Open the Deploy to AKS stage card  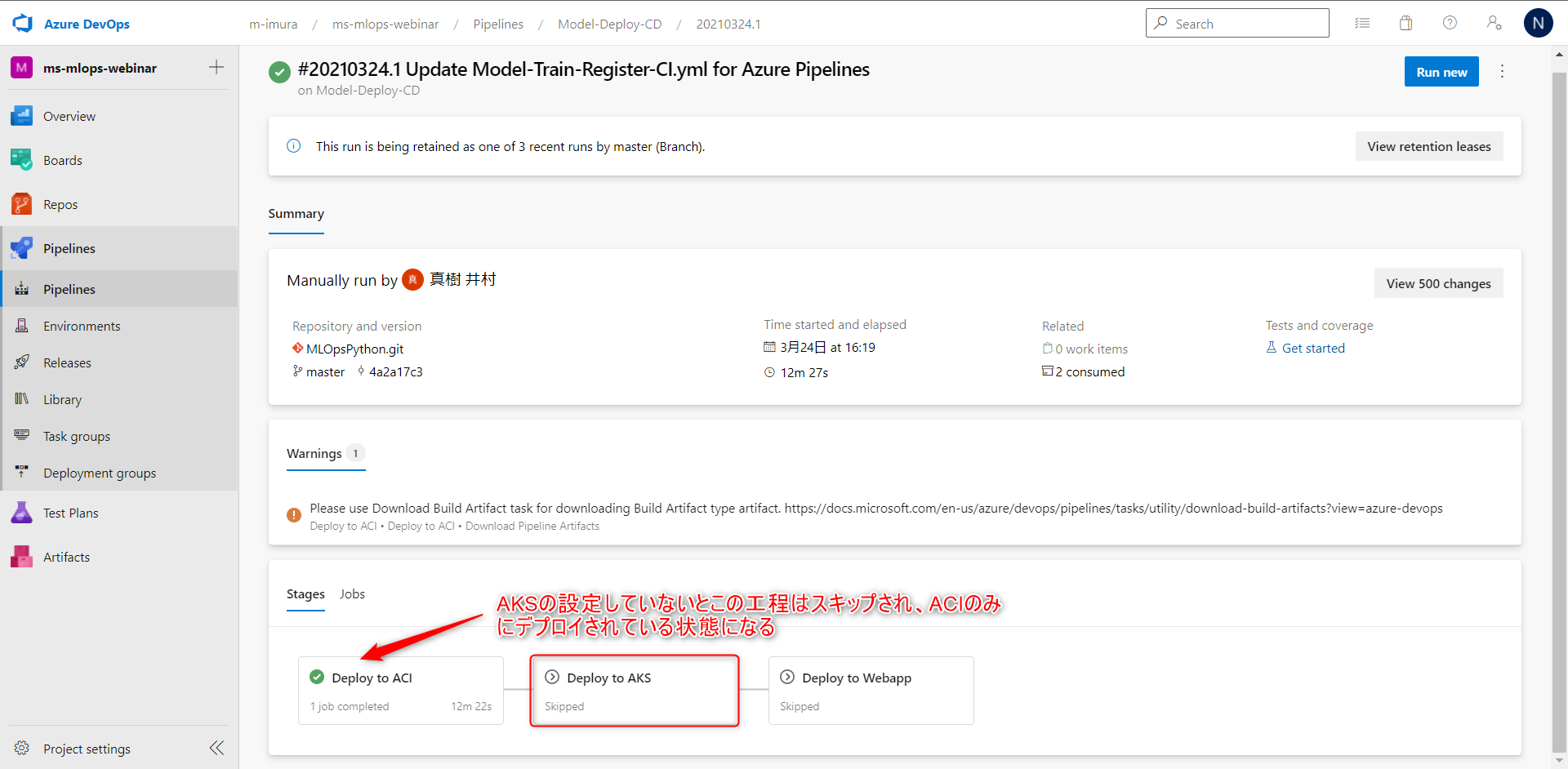(635, 691)
